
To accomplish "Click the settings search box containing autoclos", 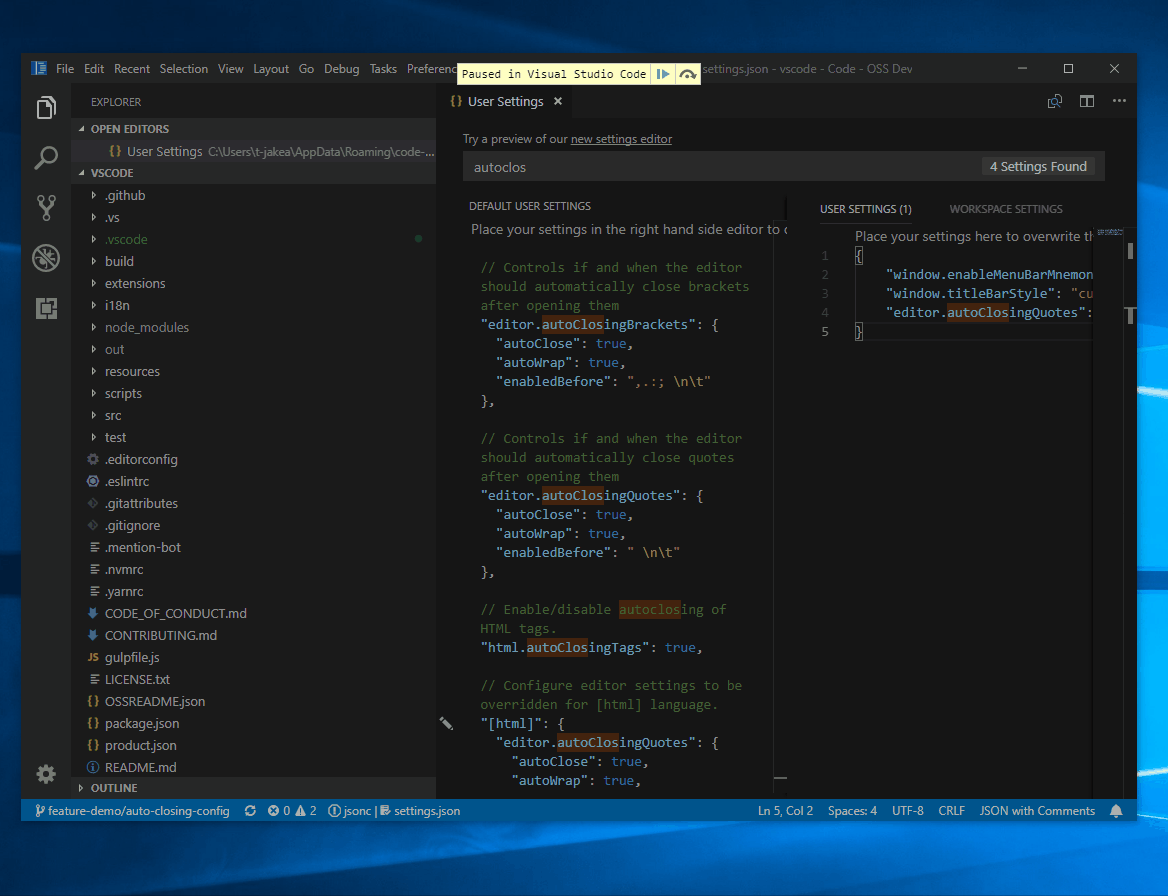I will (x=723, y=167).
